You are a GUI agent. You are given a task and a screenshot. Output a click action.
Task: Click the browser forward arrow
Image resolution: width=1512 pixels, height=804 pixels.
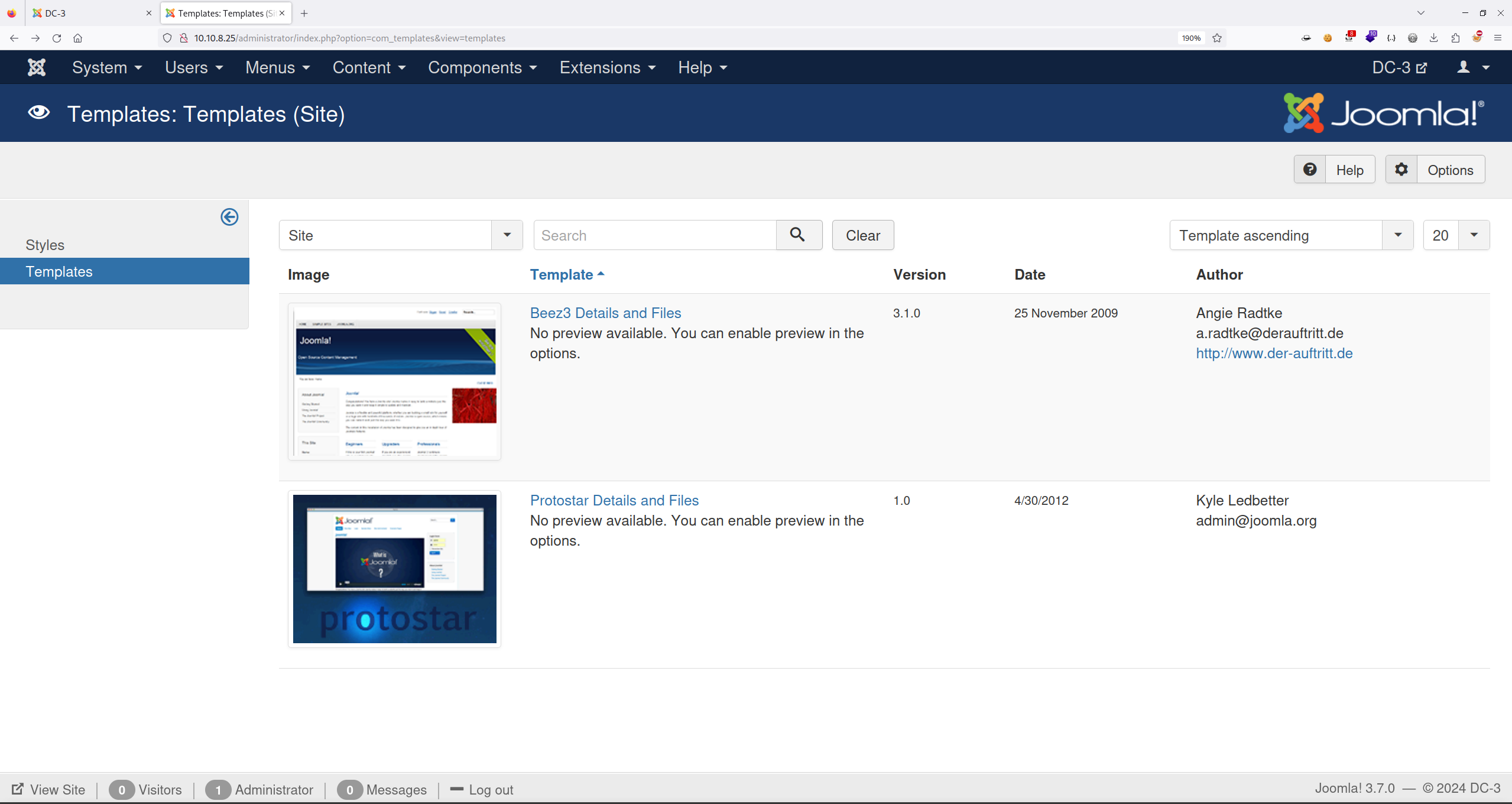coord(35,38)
